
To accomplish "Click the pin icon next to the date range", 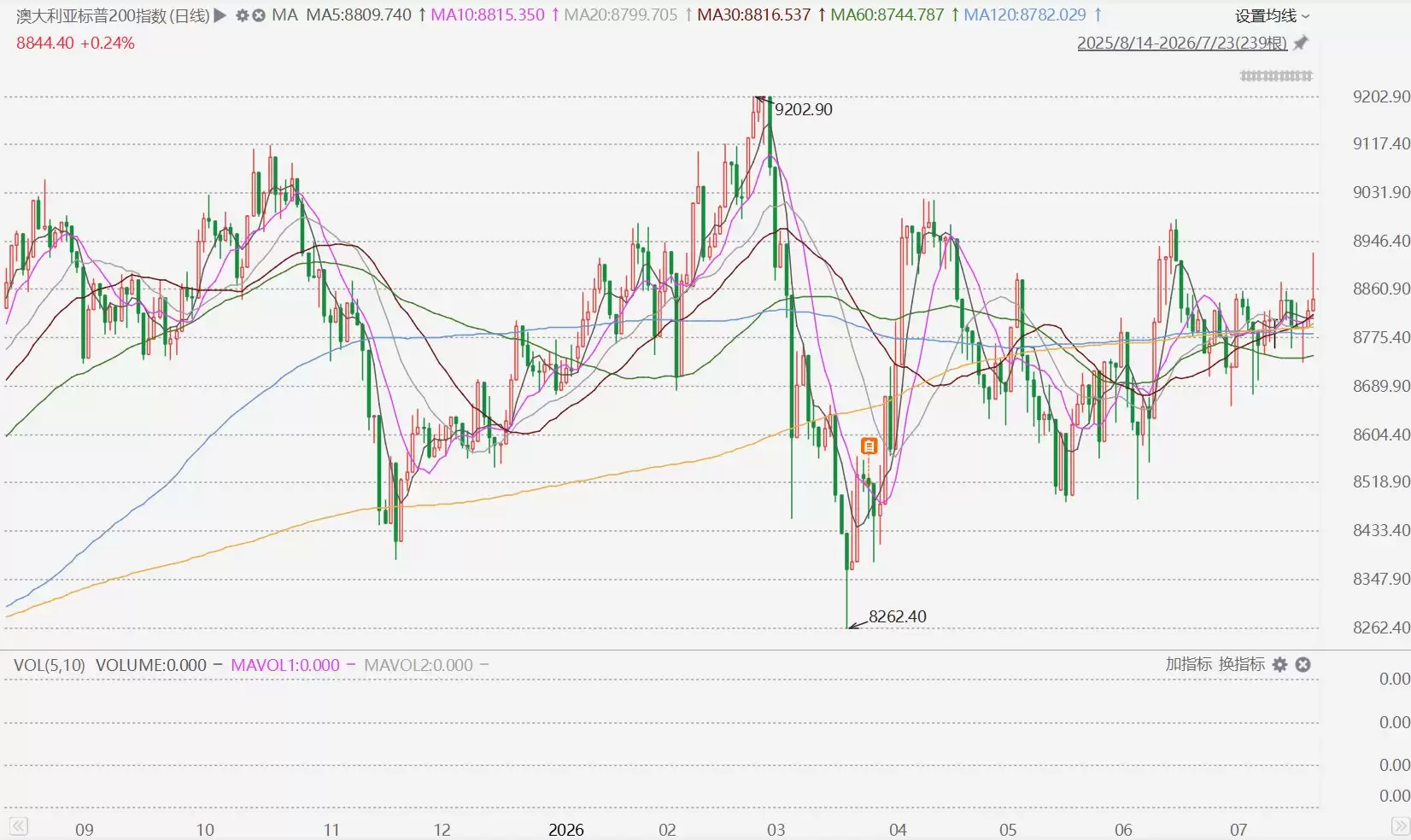I will [1301, 43].
